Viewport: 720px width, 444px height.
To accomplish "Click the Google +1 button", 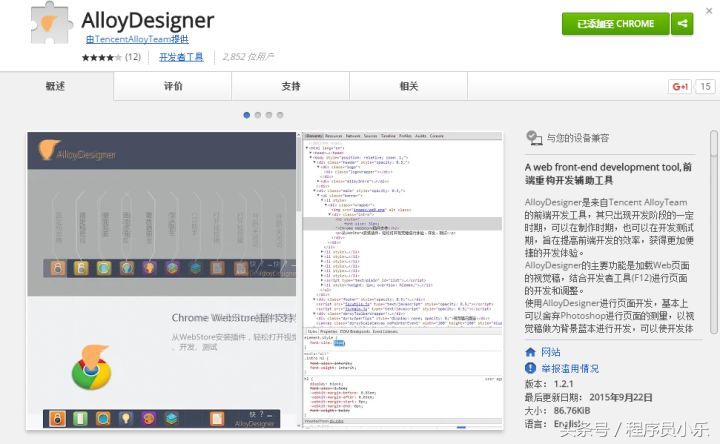I will click(680, 86).
